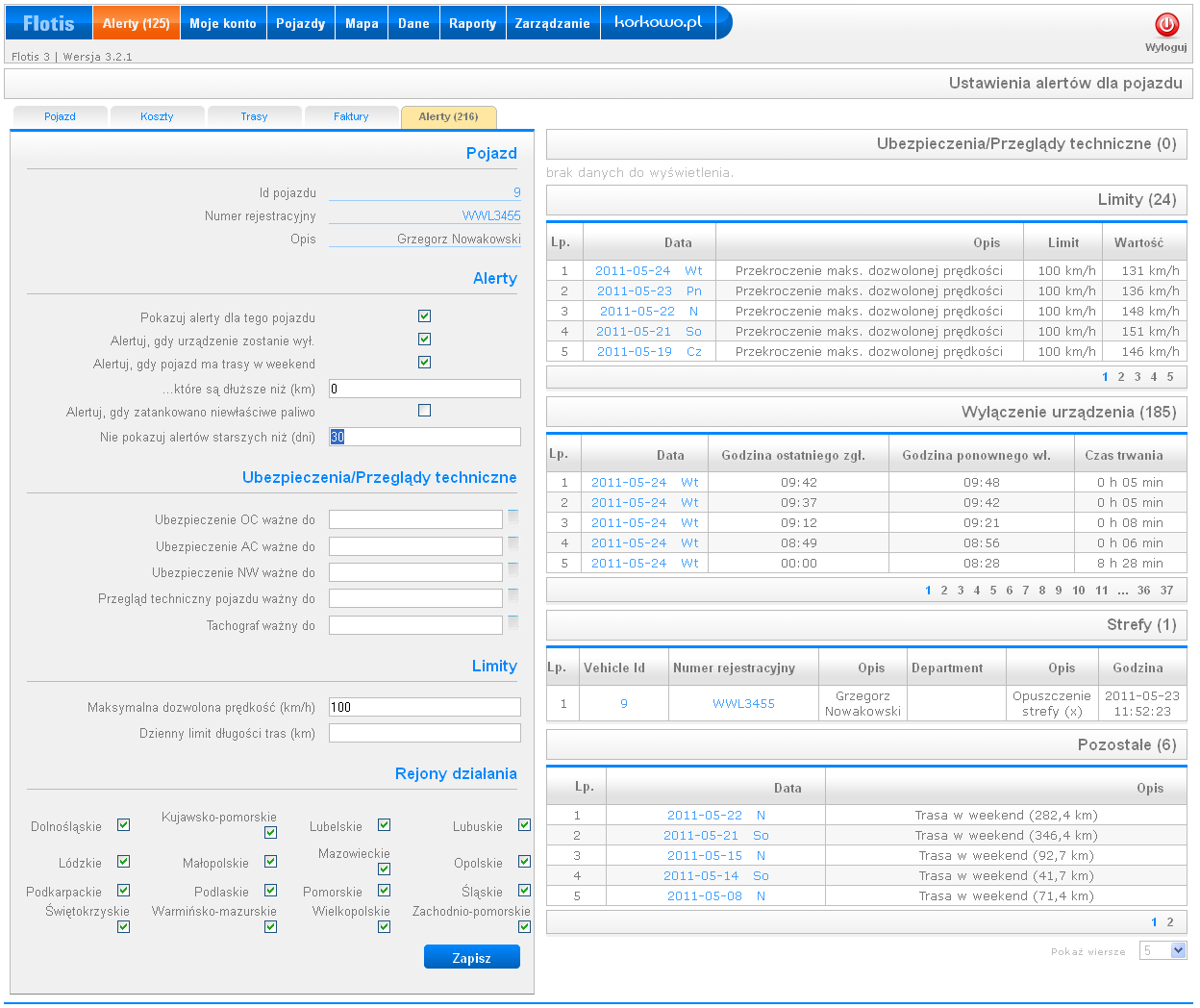The image size is (1200, 1008).
Task: Click the maximum allowed speed field
Action: [x=425, y=707]
